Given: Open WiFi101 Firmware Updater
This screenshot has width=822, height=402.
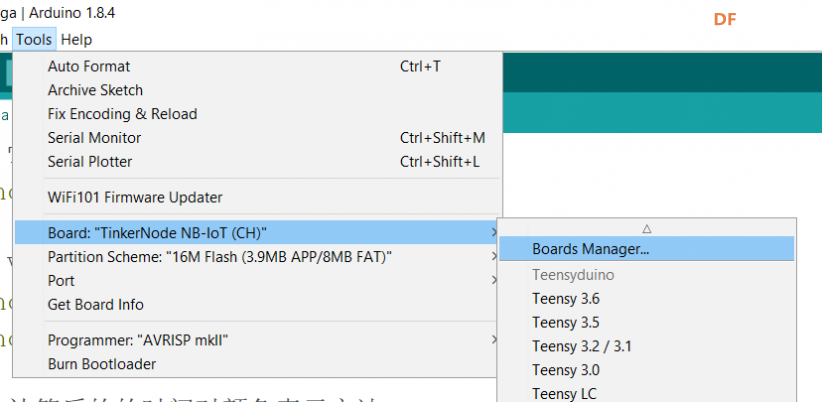Looking at the screenshot, I should [x=257, y=198].
